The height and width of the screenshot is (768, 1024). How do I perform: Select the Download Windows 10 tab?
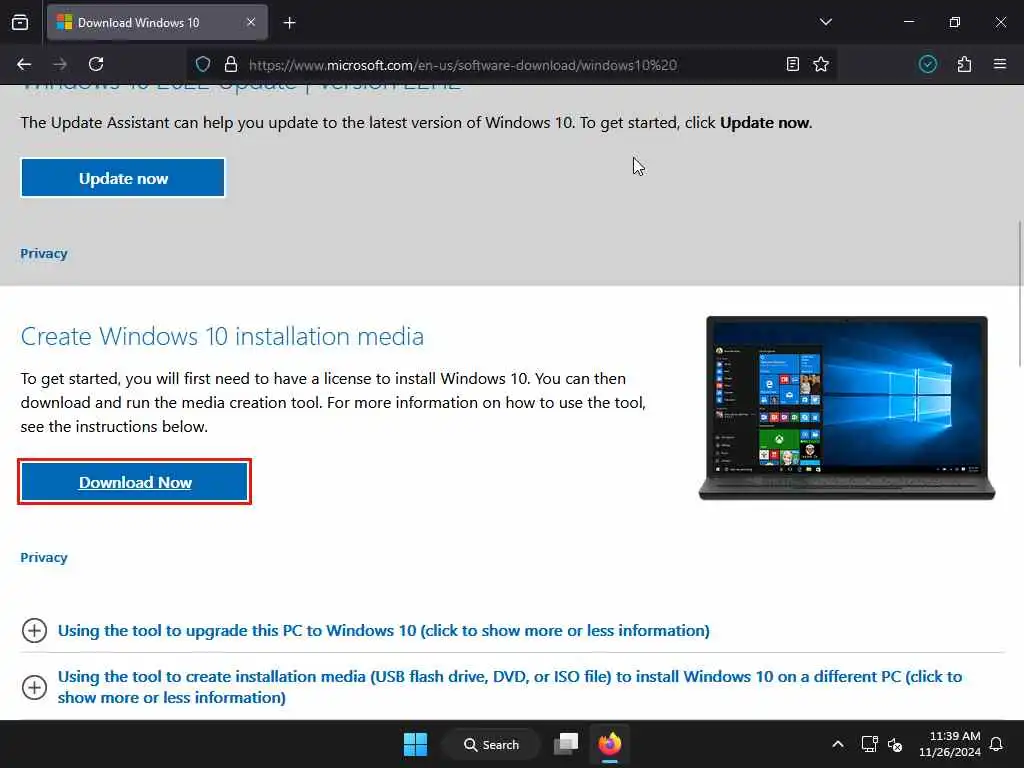[157, 22]
